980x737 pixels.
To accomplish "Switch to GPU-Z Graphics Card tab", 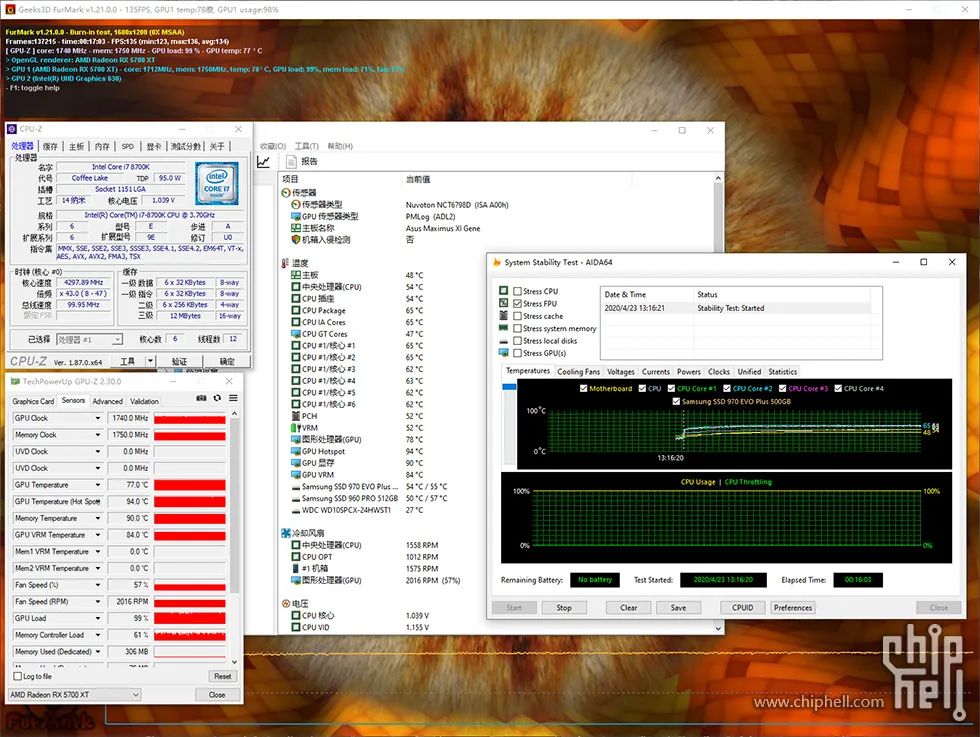I will point(33,401).
